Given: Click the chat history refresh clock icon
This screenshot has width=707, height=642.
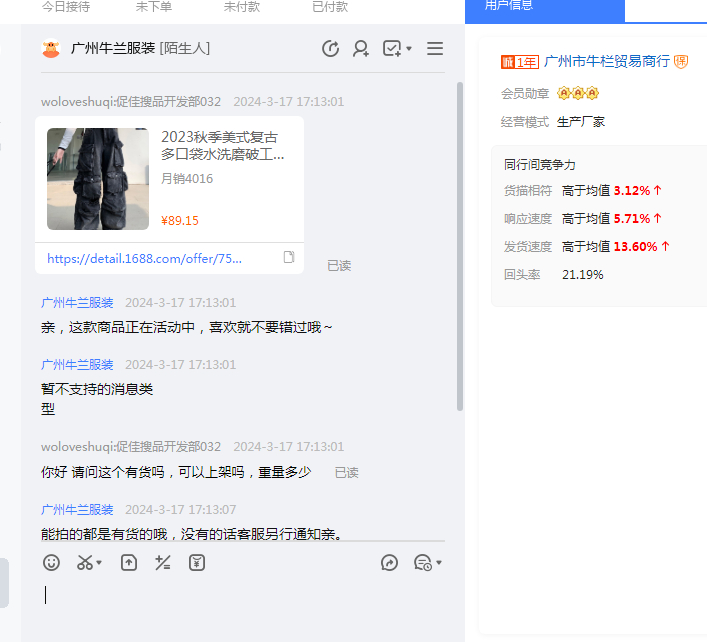Looking at the screenshot, I should click(x=331, y=48).
